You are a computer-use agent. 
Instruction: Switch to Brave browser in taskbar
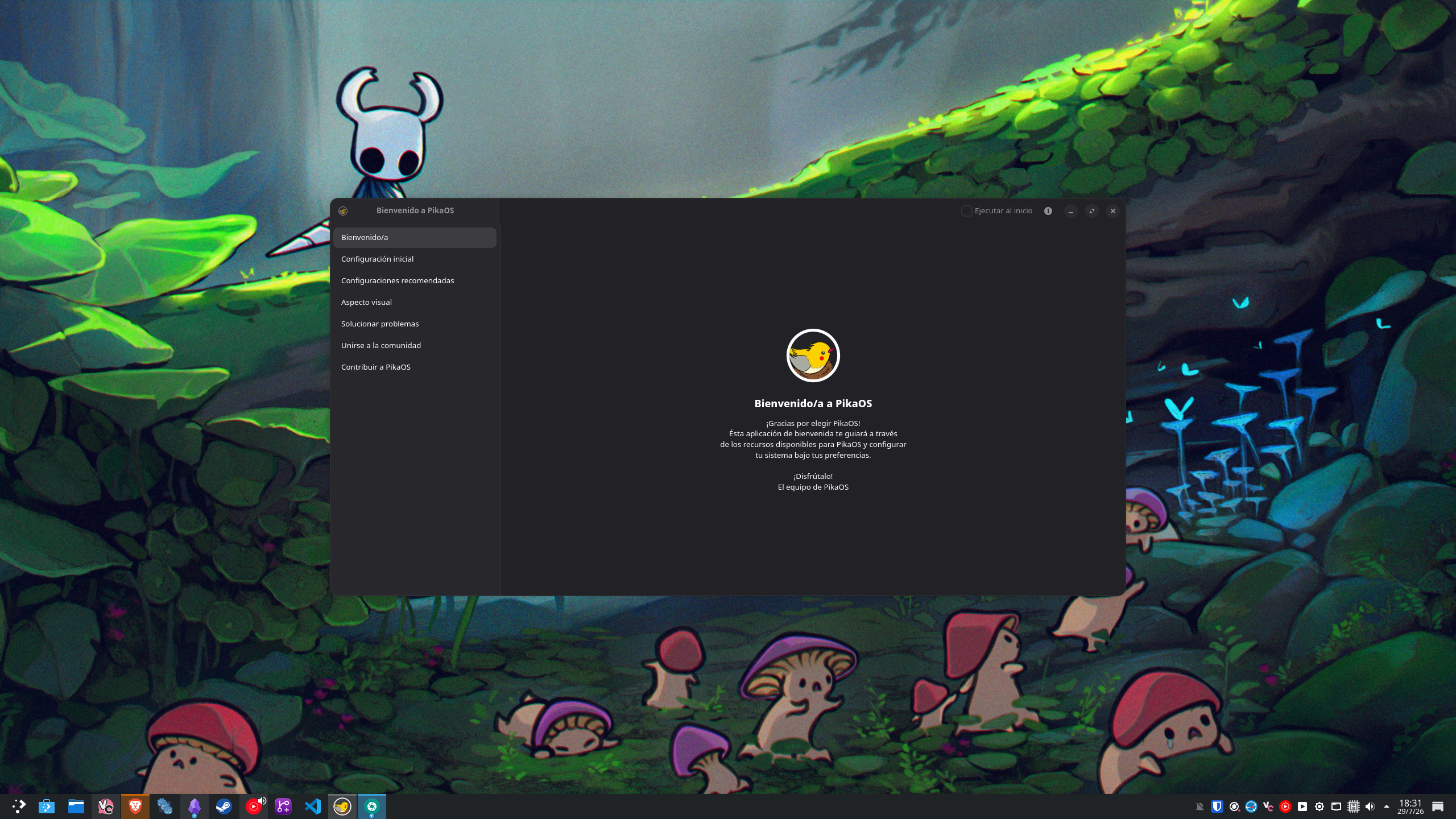[135, 806]
